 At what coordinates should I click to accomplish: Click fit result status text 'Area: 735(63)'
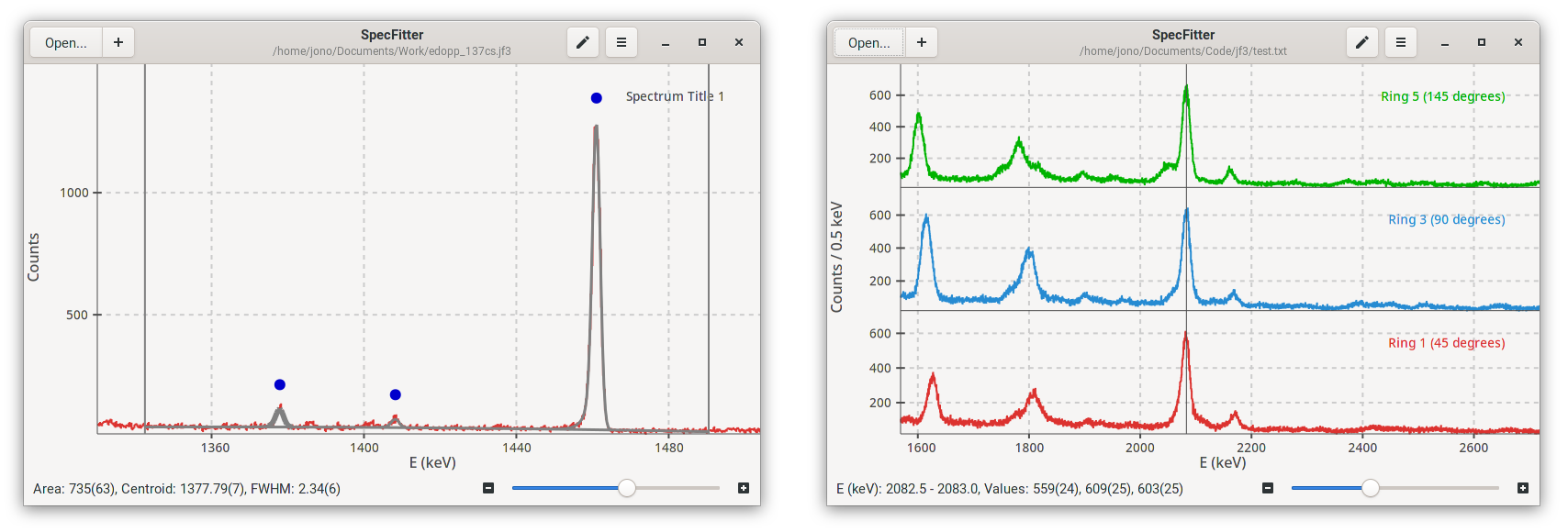pyautogui.click(x=73, y=489)
